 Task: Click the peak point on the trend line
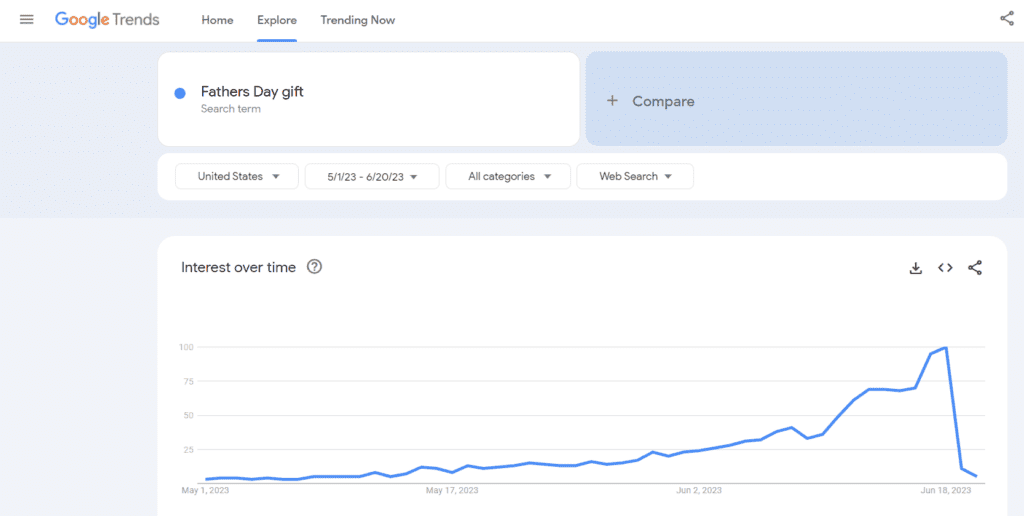[x=945, y=348]
